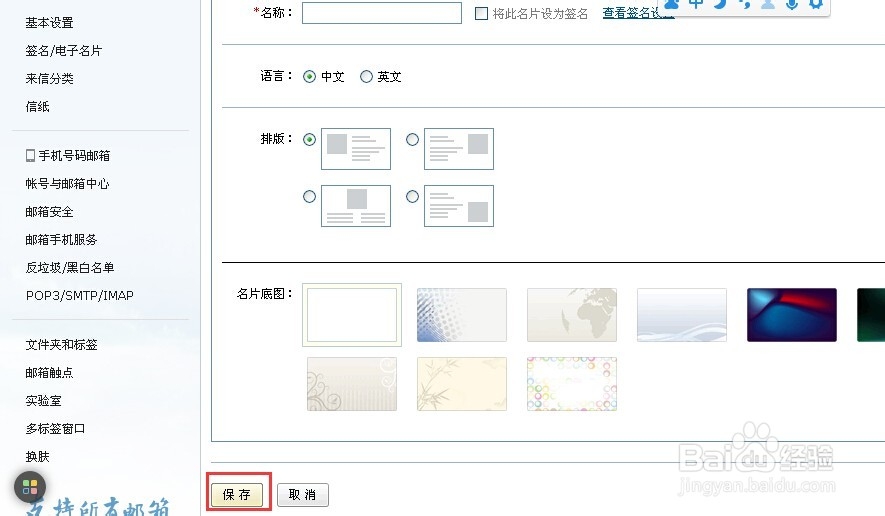Viewport: 885px width, 516px height.
Task: Open POP3/SMTP/IMAP settings in the sidebar
Action: [80, 295]
